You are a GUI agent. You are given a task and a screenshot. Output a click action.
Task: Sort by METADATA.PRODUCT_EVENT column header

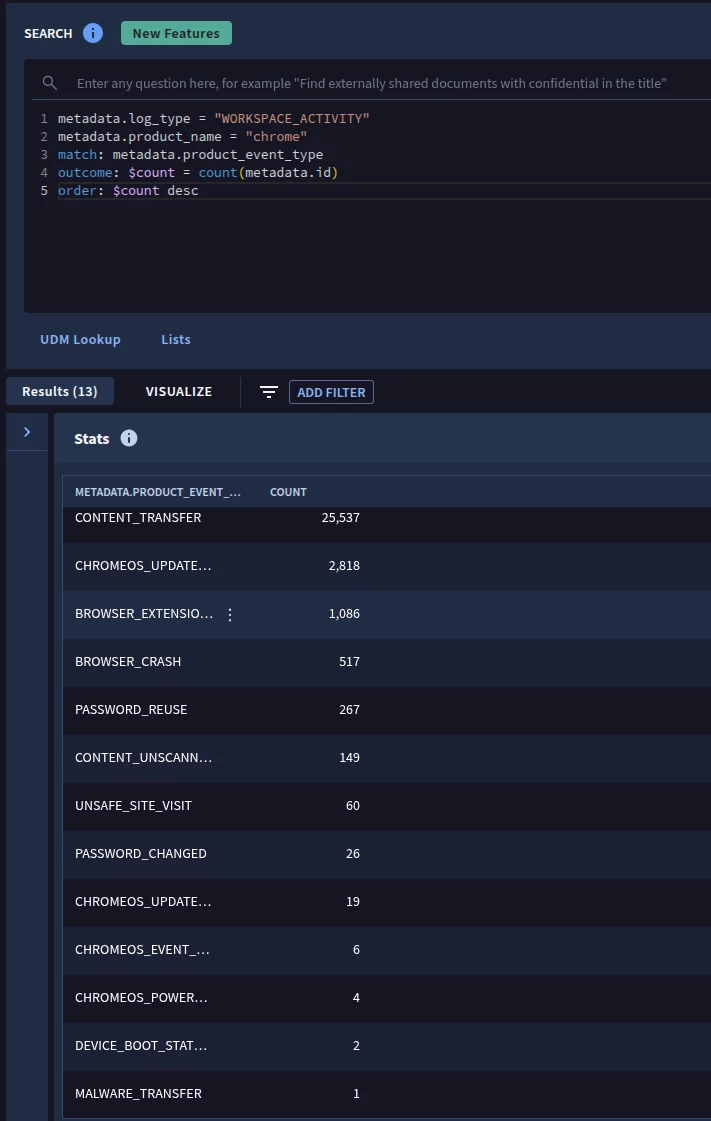point(158,492)
